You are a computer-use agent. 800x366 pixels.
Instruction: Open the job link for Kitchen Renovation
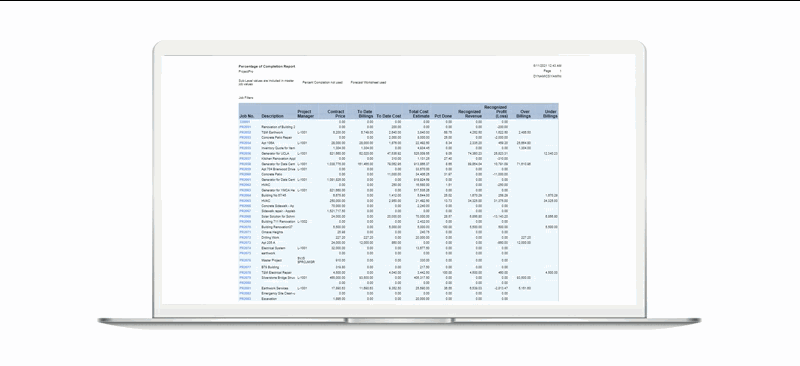tap(245, 158)
